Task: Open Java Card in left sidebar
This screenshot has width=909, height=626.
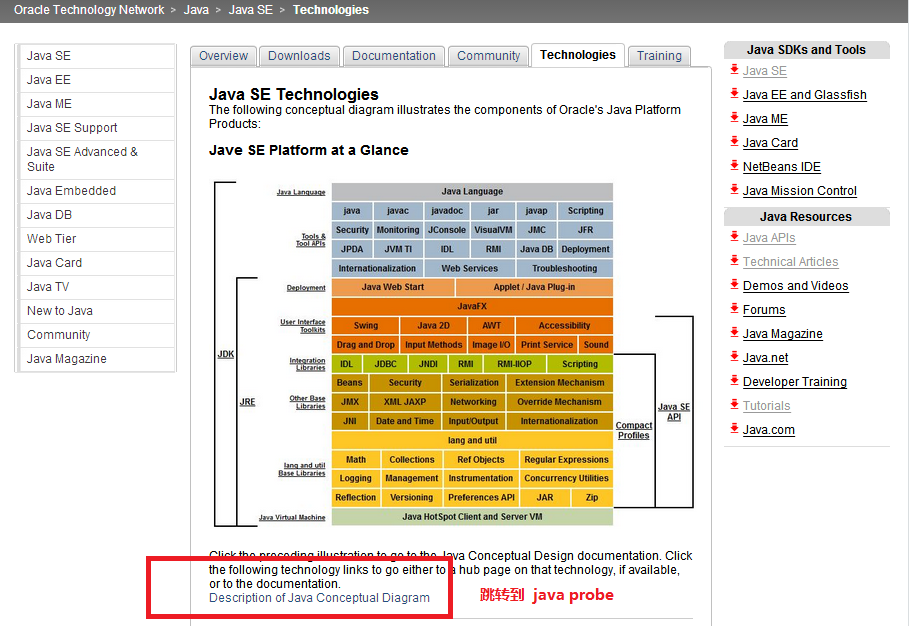Action: coord(97,263)
